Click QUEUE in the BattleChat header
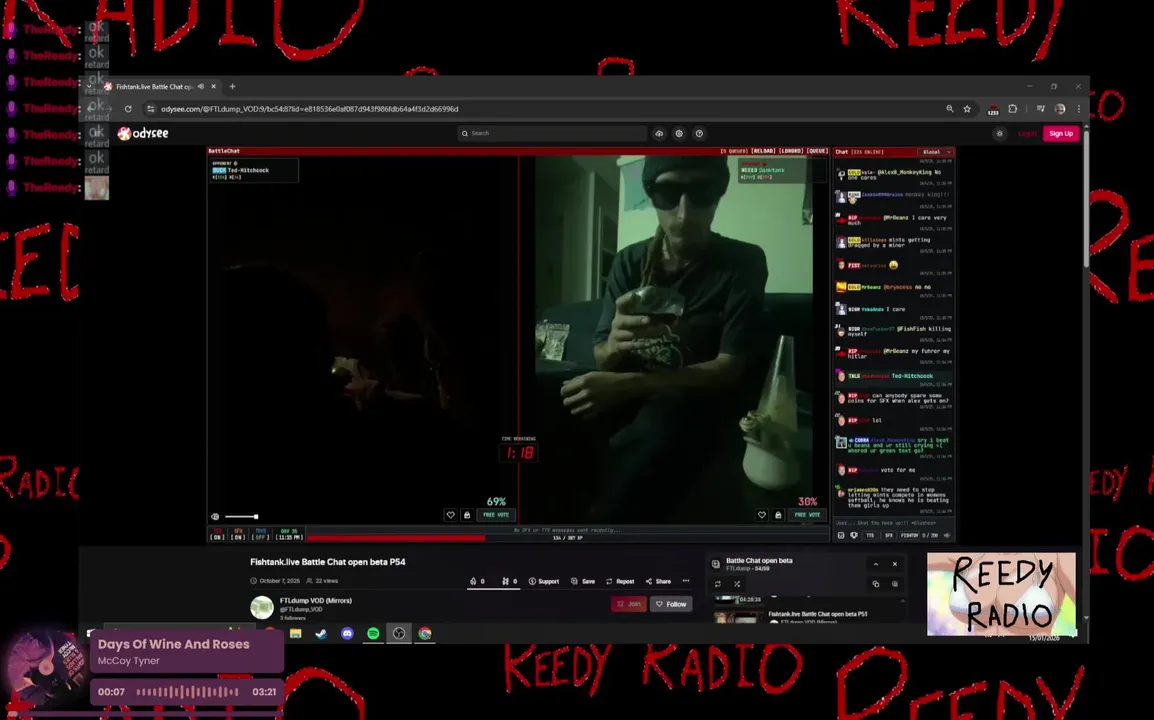Screen dimensions: 1154x720 817,151
